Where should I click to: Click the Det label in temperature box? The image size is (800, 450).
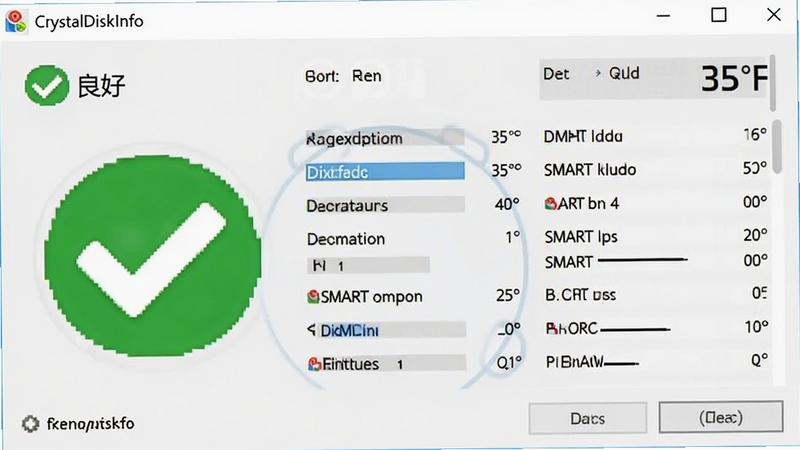click(556, 74)
